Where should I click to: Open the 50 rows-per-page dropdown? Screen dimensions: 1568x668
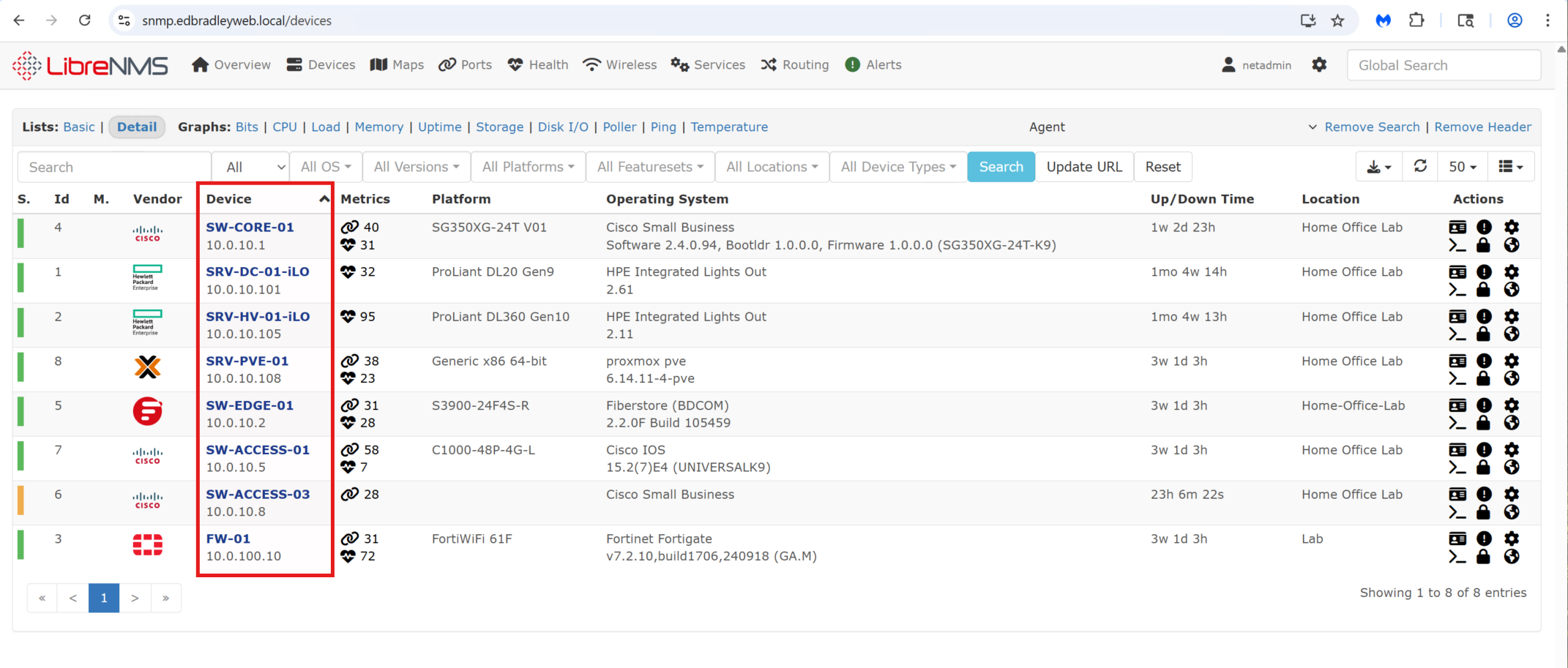coord(1462,167)
